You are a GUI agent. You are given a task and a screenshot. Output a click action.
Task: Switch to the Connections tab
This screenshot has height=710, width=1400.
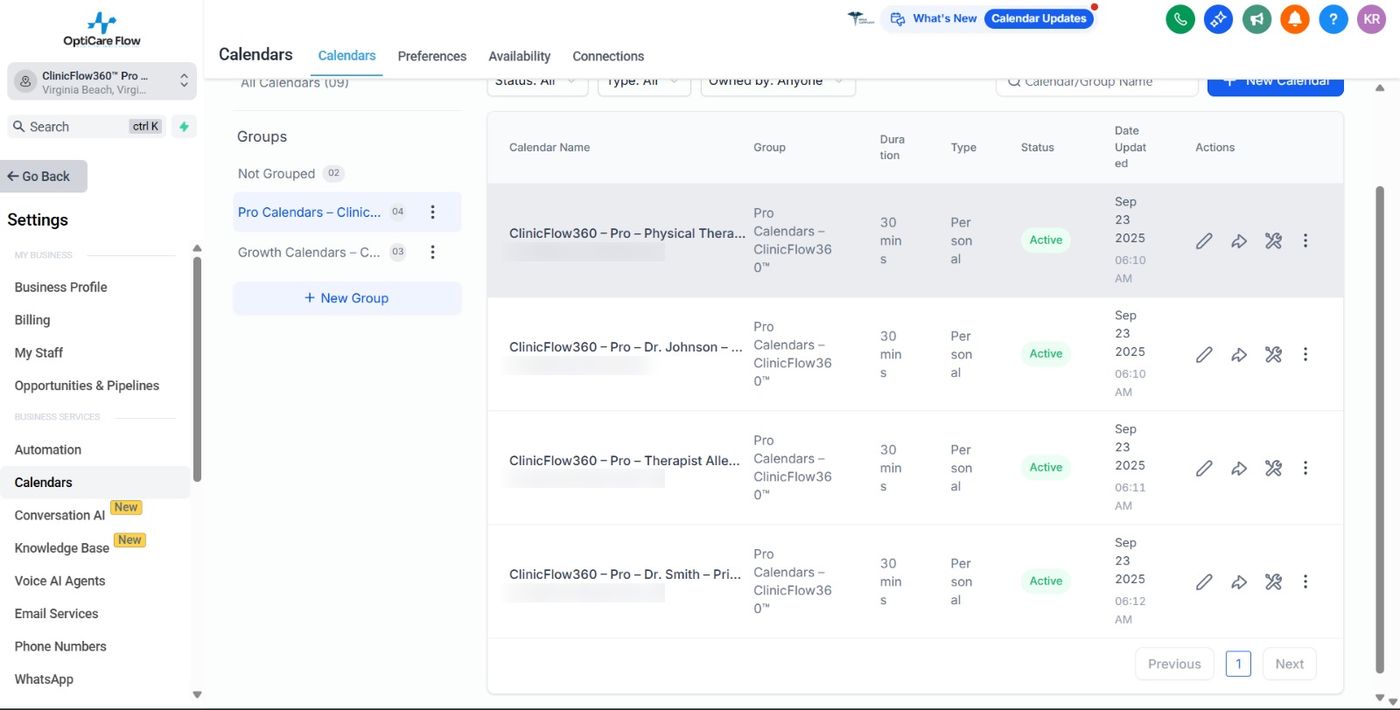(x=608, y=56)
